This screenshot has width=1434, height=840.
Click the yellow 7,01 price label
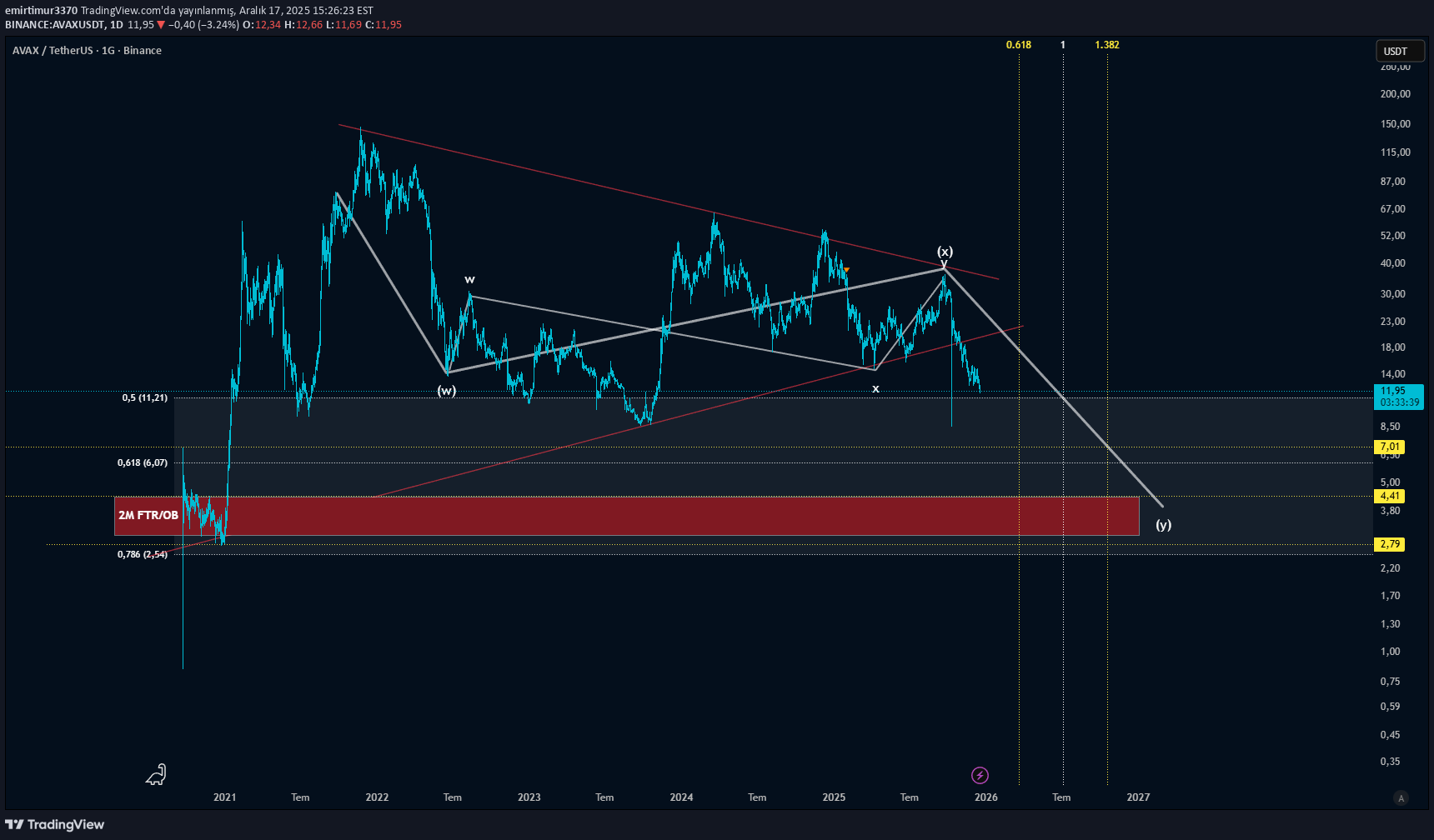(x=1389, y=447)
